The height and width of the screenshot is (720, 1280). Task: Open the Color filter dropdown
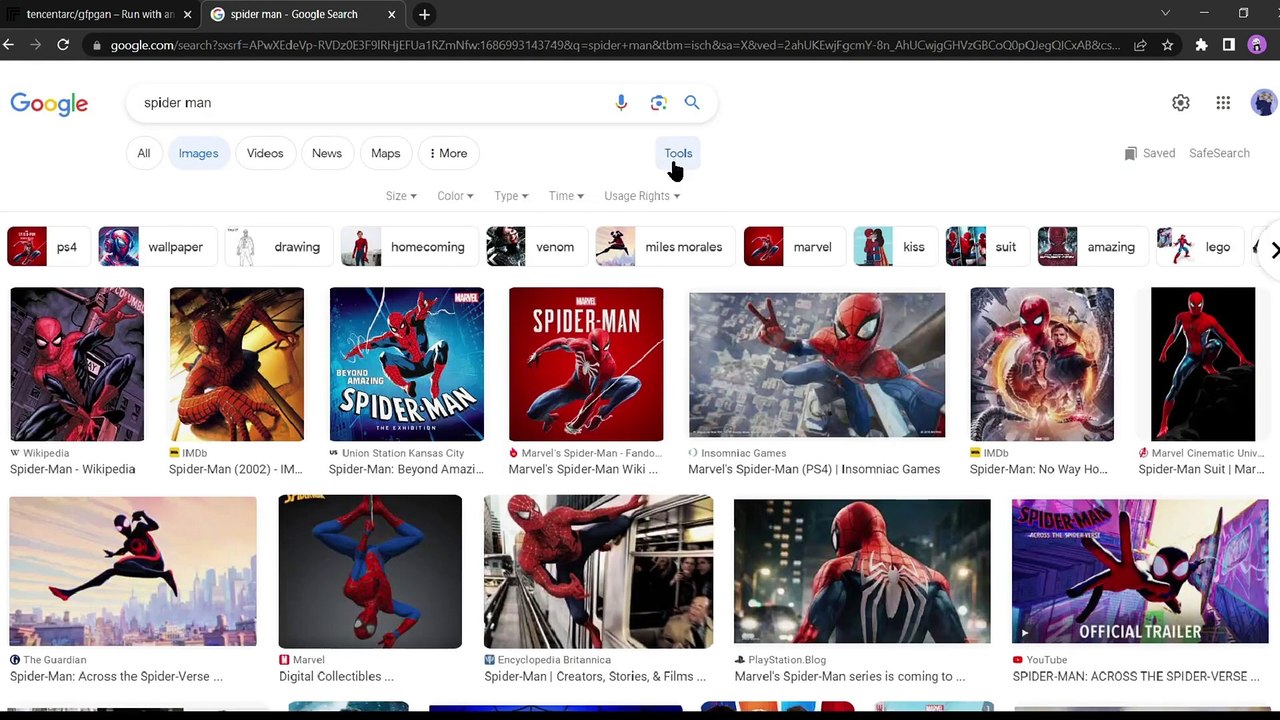455,196
